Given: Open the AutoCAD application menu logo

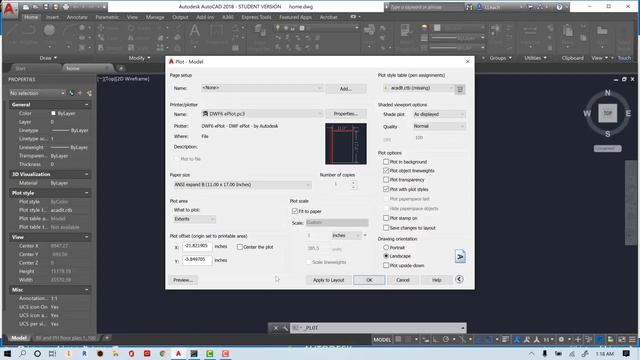Looking at the screenshot, I should click(9, 9).
